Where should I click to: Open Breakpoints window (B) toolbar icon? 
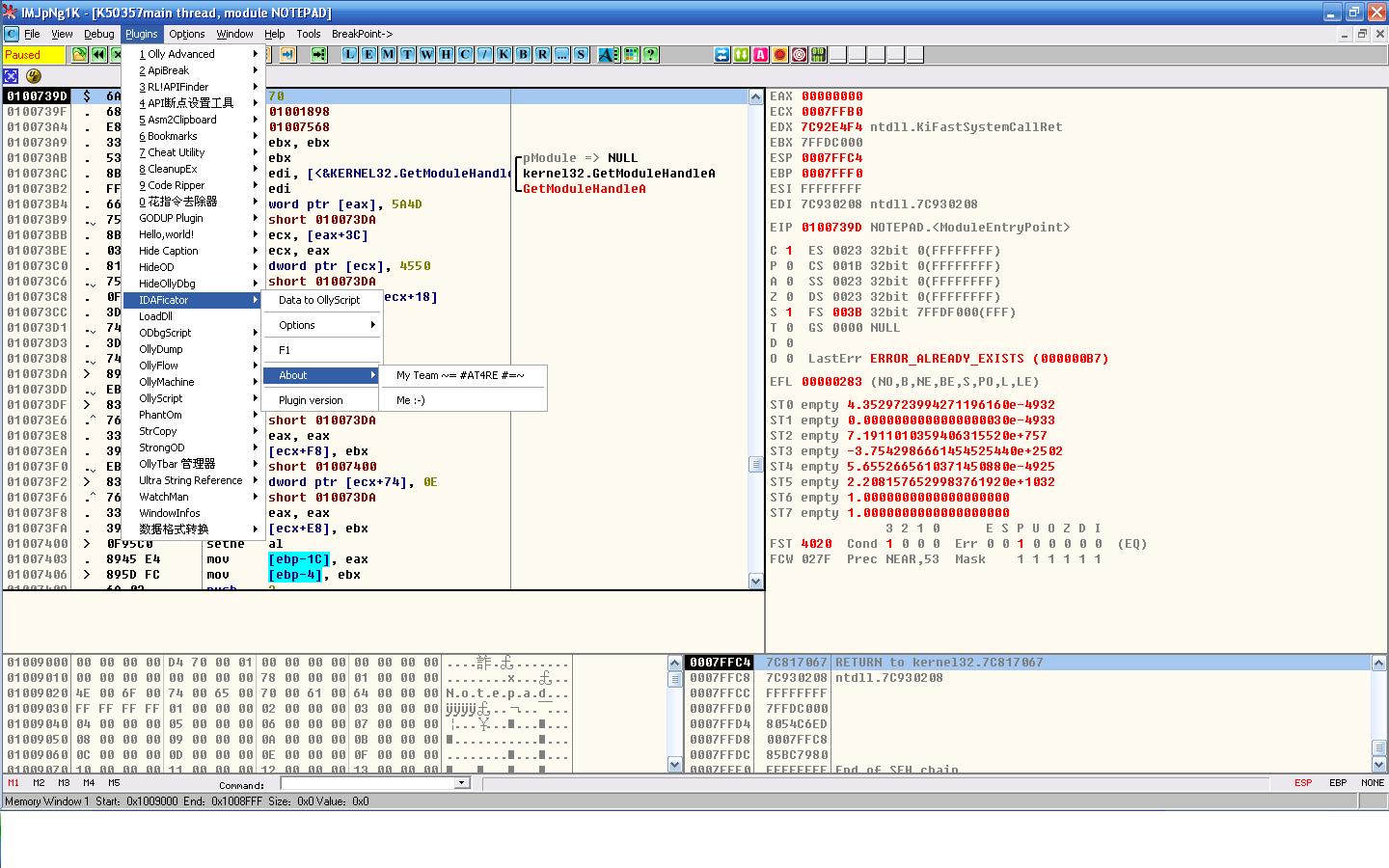click(x=523, y=55)
